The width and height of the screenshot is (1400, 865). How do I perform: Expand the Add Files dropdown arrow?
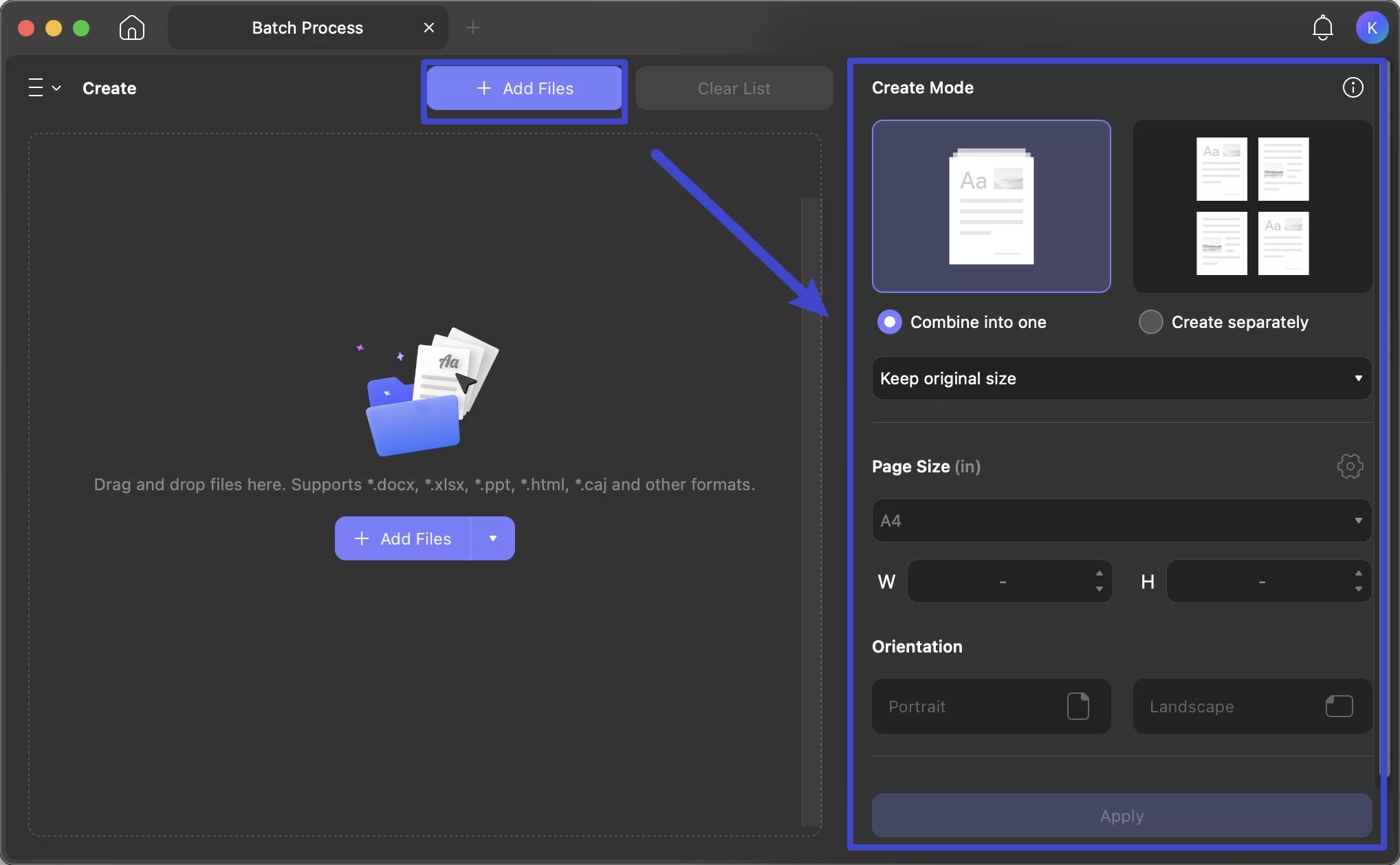point(492,538)
